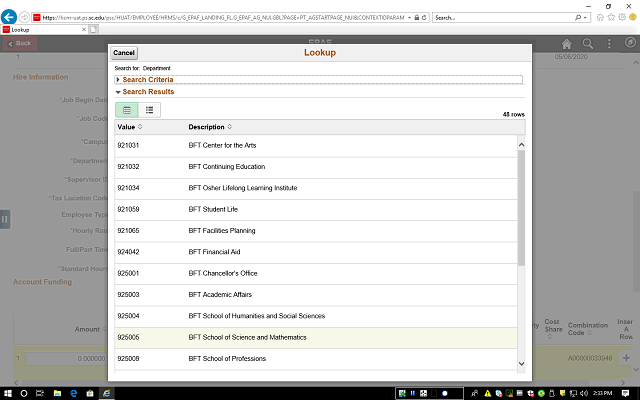
Task: Open browser favorites star icon
Action: (x=611, y=17)
